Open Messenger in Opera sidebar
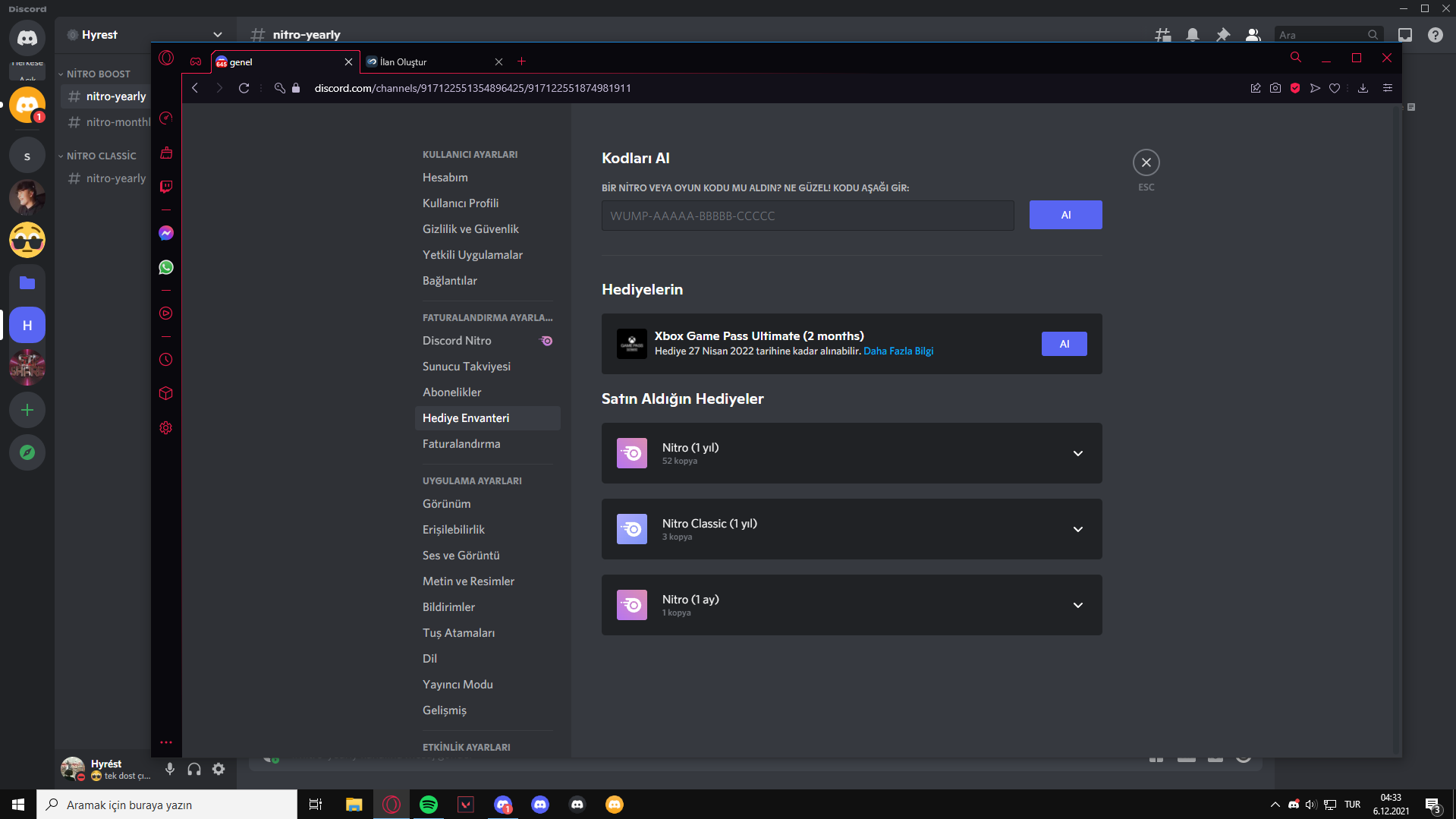This screenshot has width=1456, height=819. coord(166,233)
